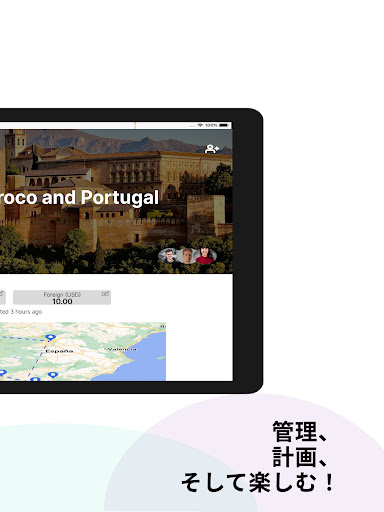Click the 10.00 amount value
The height and width of the screenshot is (512, 384).
point(62,301)
